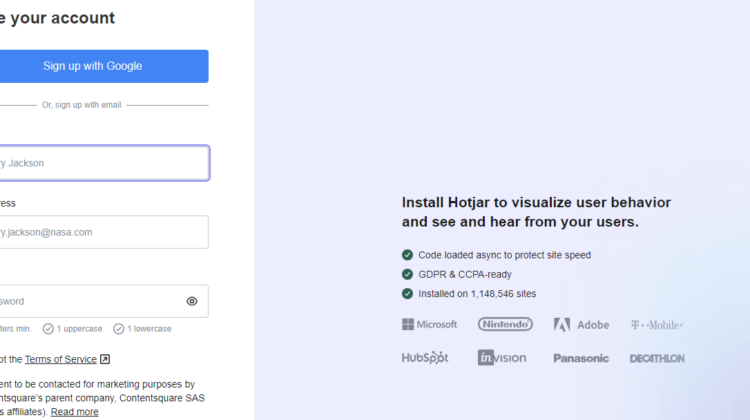Select the password input field
The height and width of the screenshot is (420, 750).
pyautogui.click(x=104, y=301)
